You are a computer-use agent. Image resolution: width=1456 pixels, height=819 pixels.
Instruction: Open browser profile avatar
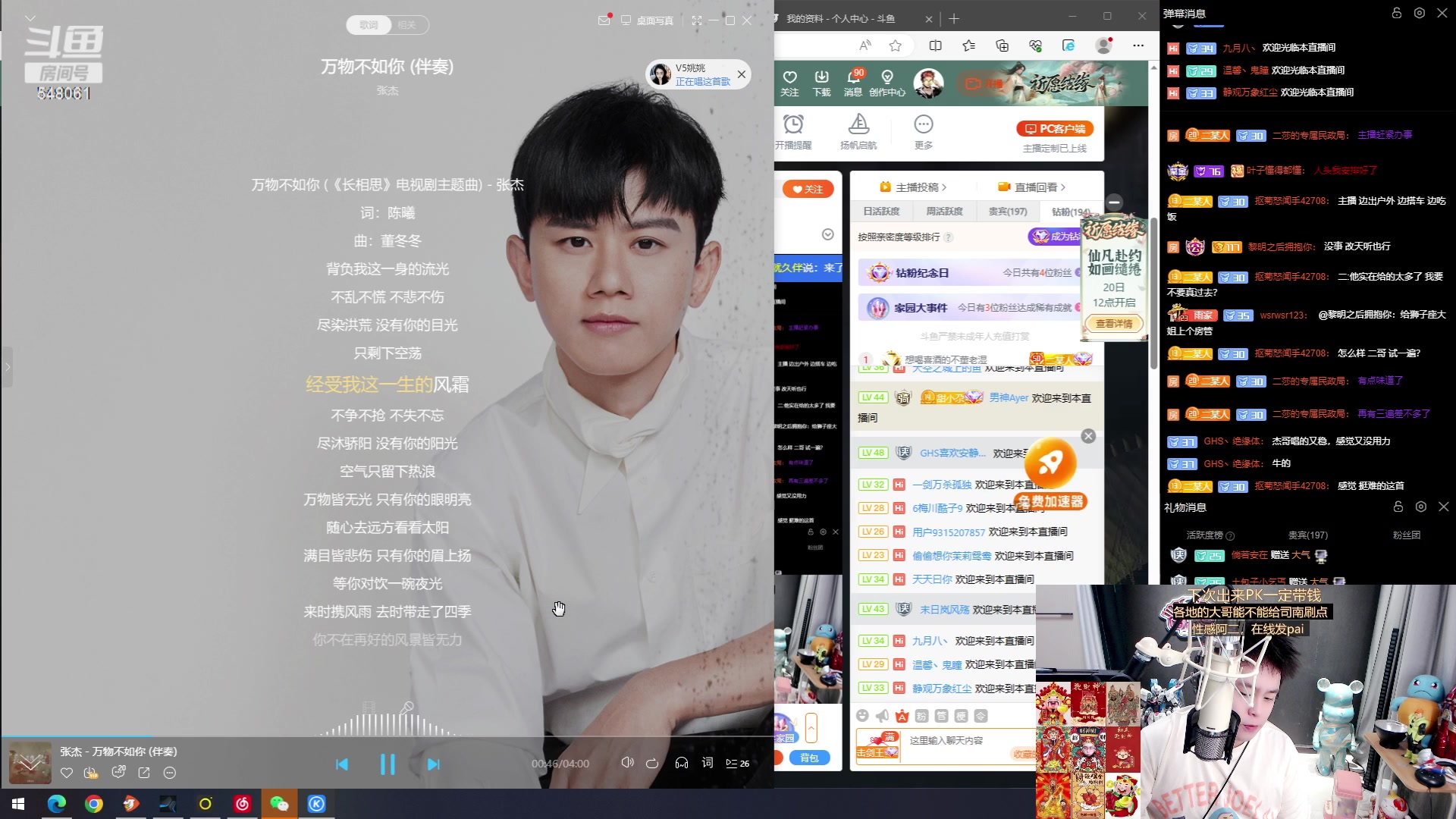pyautogui.click(x=1103, y=45)
